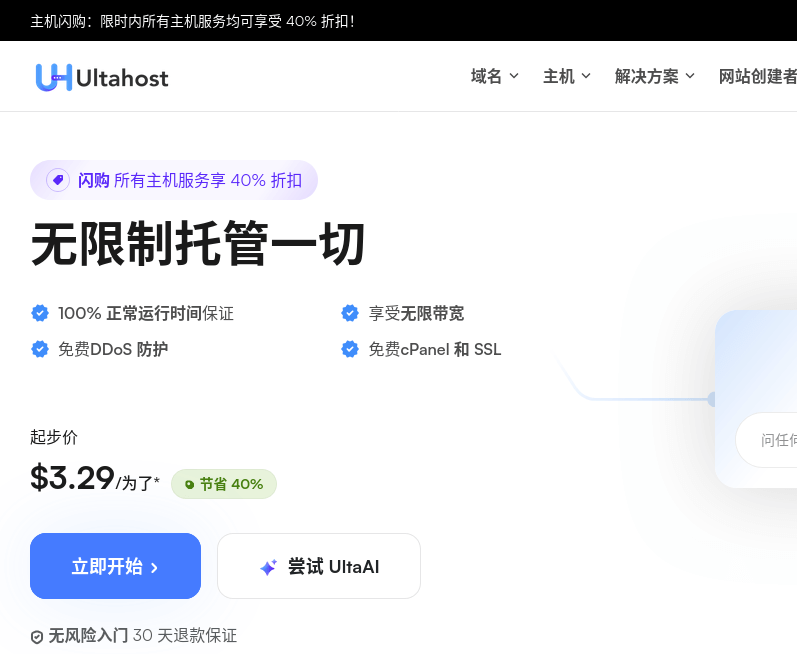This screenshot has height=654, width=797.
Task: Click the purple tag icon in flash-sale badge
Action: [x=58, y=180]
